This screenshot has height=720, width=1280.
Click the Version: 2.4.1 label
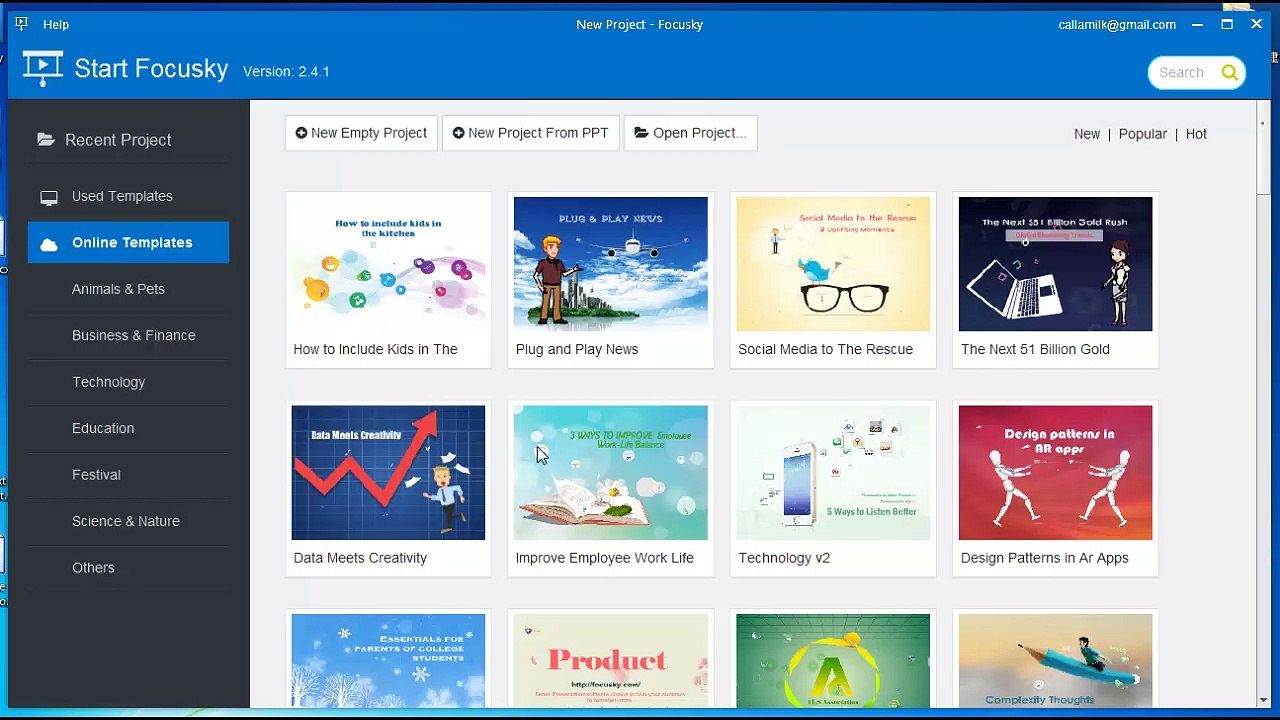click(286, 72)
